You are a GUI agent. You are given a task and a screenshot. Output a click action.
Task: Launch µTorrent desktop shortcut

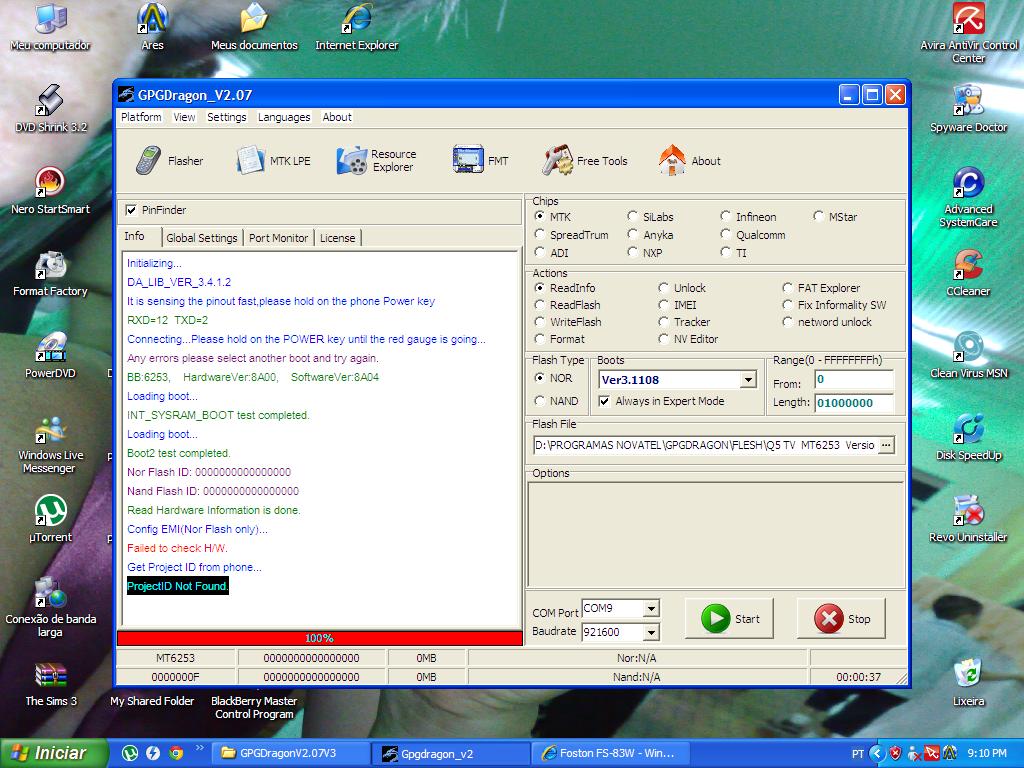click(50, 520)
